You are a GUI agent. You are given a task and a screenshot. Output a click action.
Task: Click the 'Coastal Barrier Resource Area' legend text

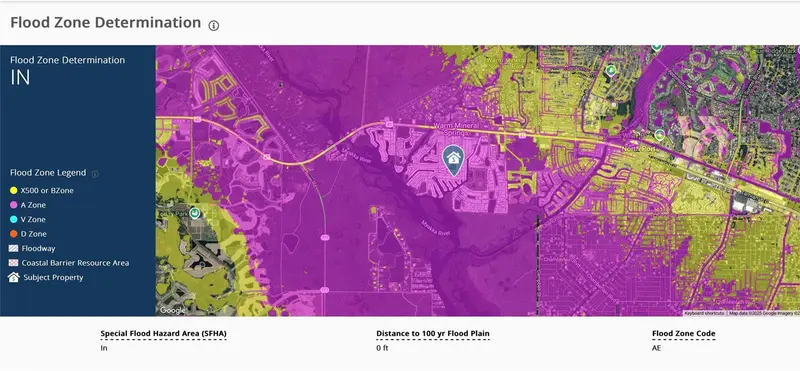[x=75, y=263]
